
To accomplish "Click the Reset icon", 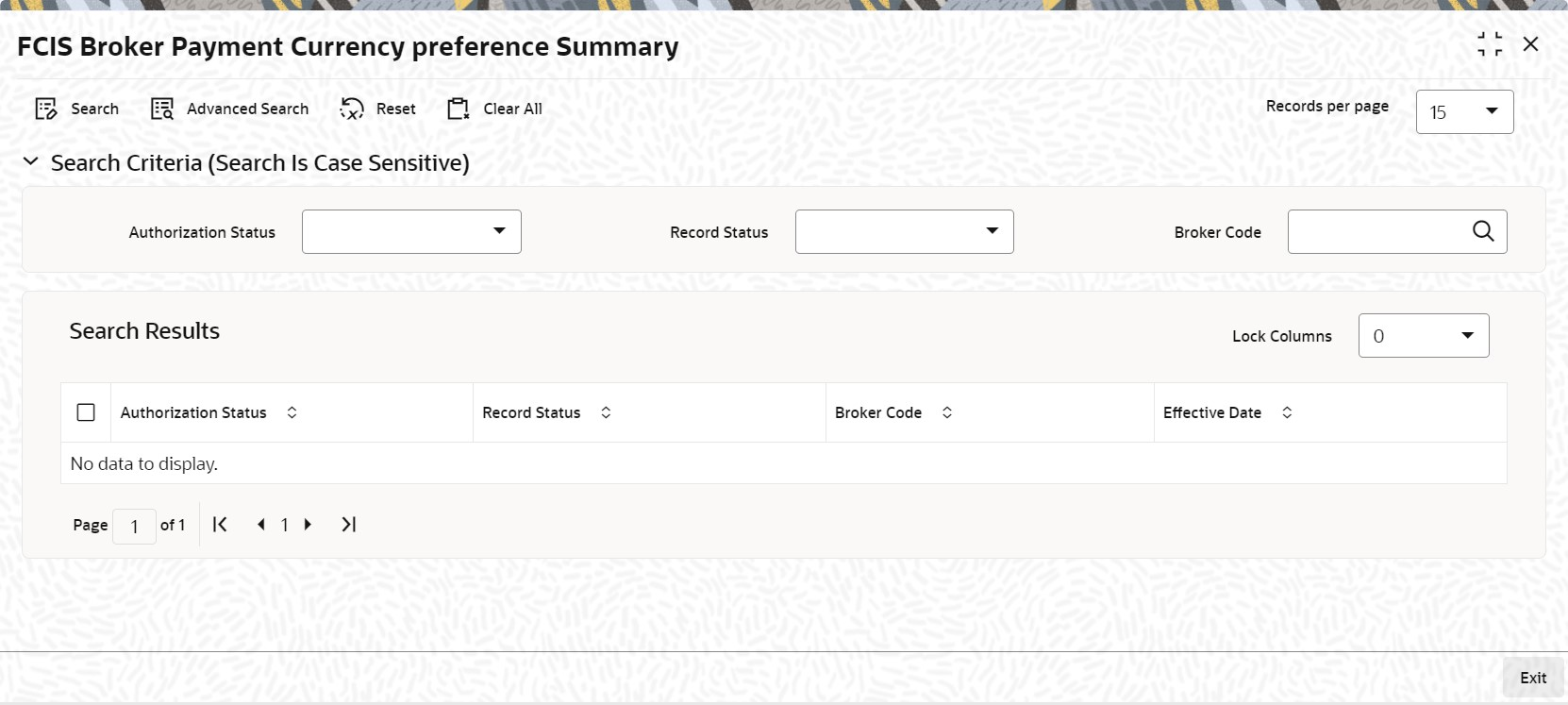I will click(x=352, y=109).
